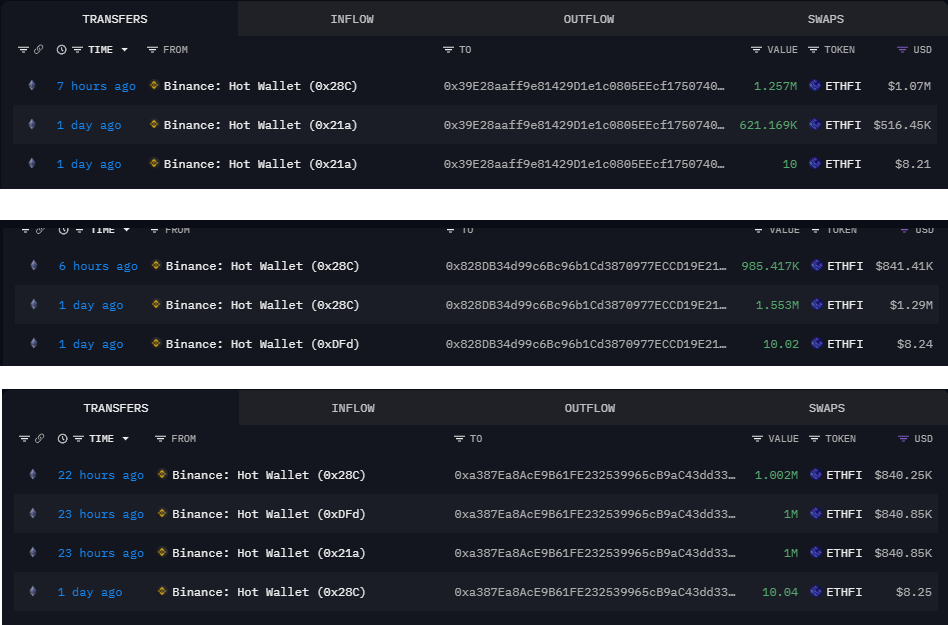This screenshot has height=625, width=948.
Task: Click the Binance logo in the 10.04 ETHFI row
Action: coord(162,592)
